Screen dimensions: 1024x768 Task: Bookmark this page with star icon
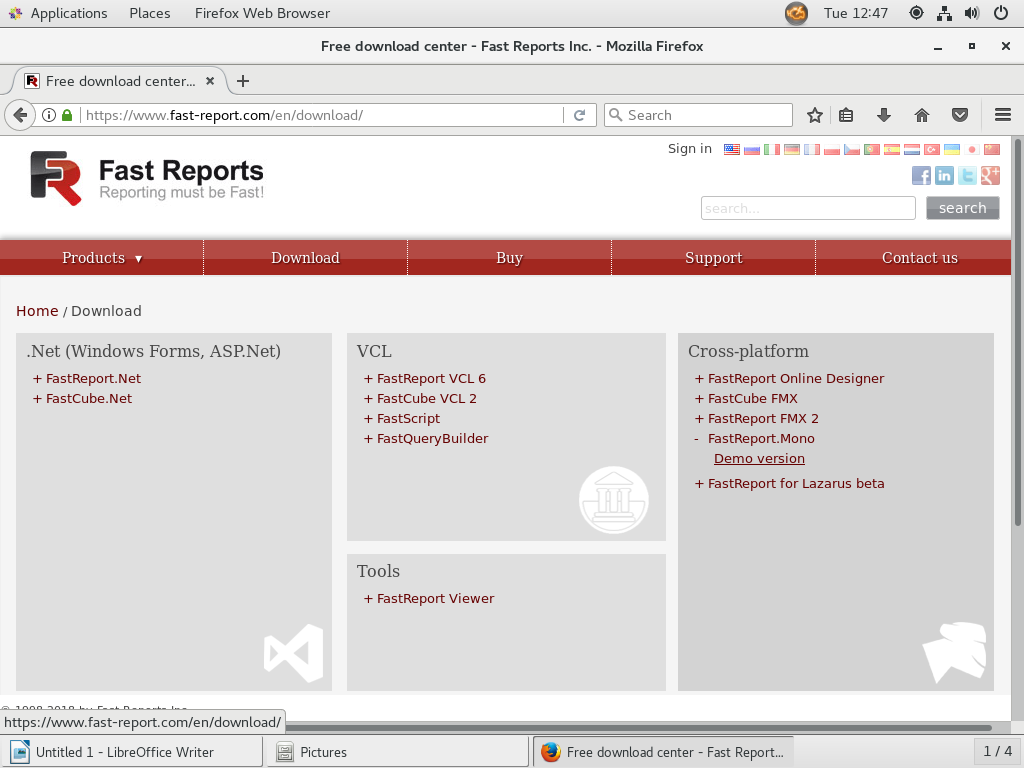814,116
